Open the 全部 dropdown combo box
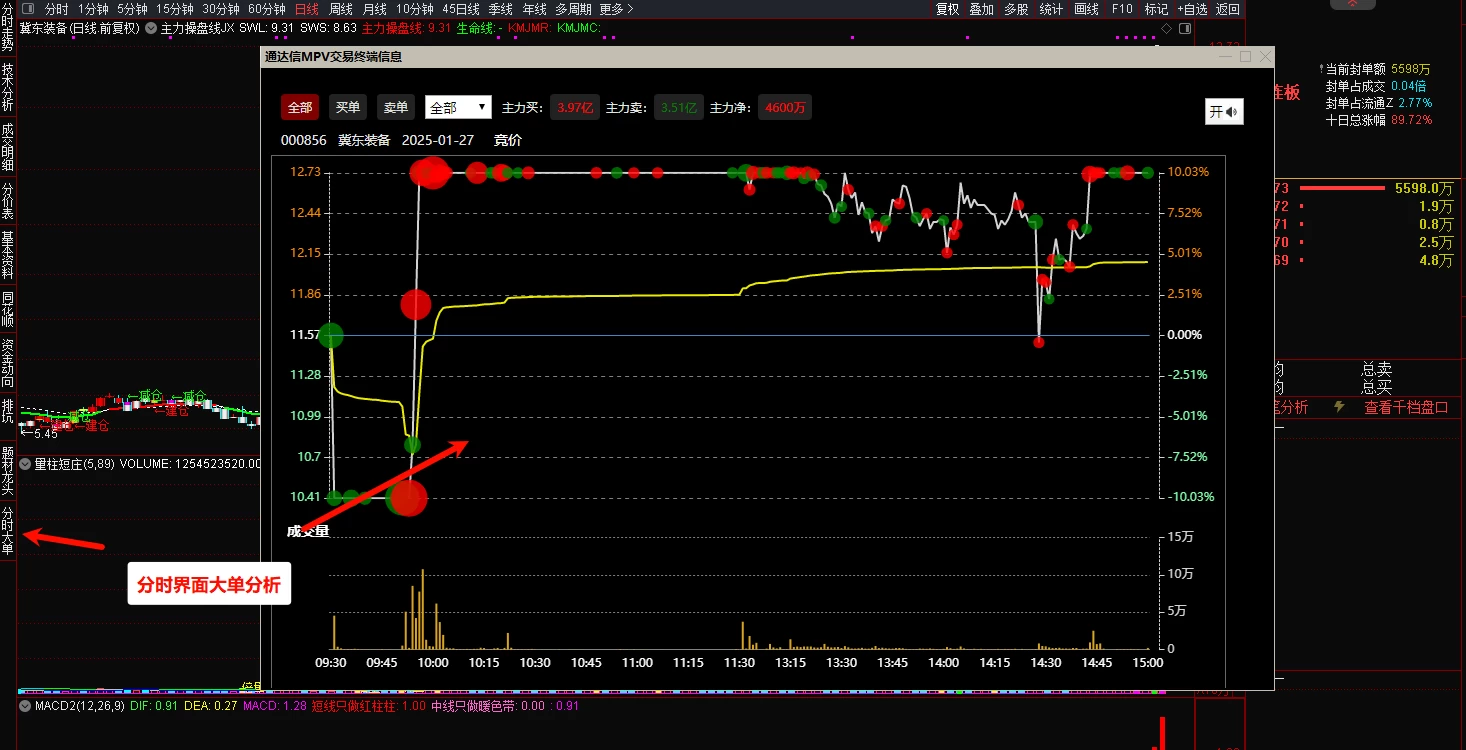The width and height of the screenshot is (1466, 750). (458, 107)
